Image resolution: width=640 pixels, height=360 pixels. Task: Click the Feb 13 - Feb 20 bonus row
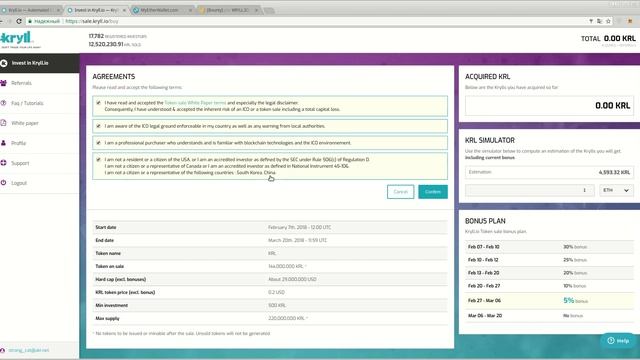point(549,273)
